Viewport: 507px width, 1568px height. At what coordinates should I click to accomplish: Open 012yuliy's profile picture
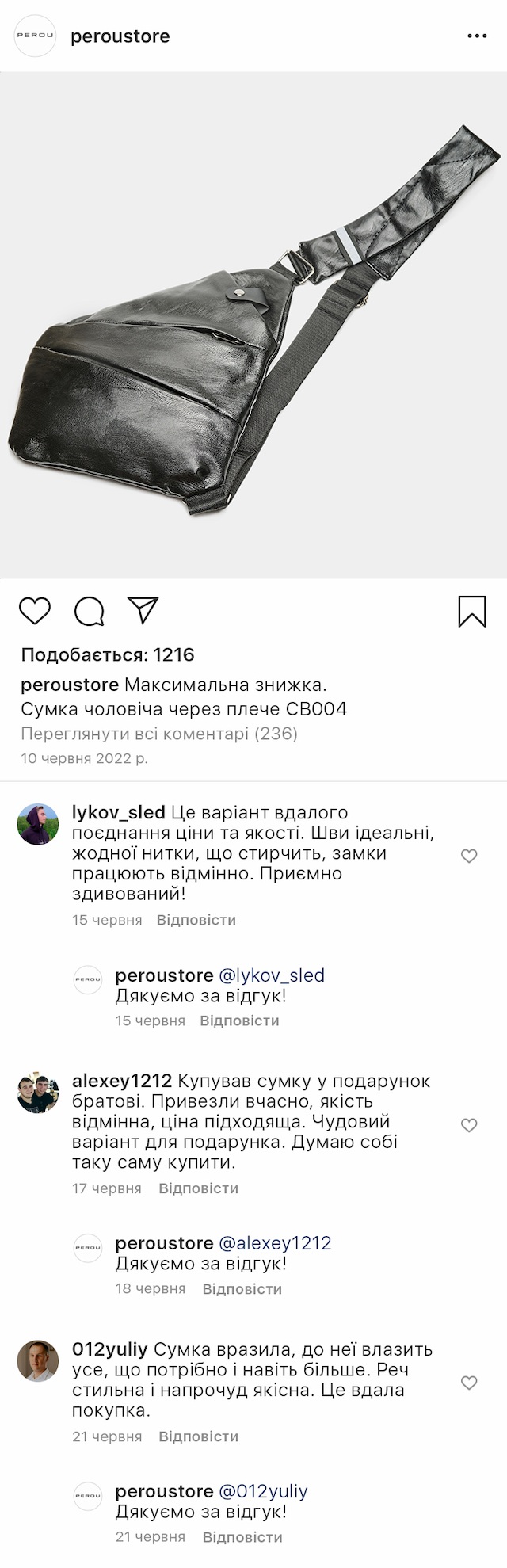(x=38, y=1360)
